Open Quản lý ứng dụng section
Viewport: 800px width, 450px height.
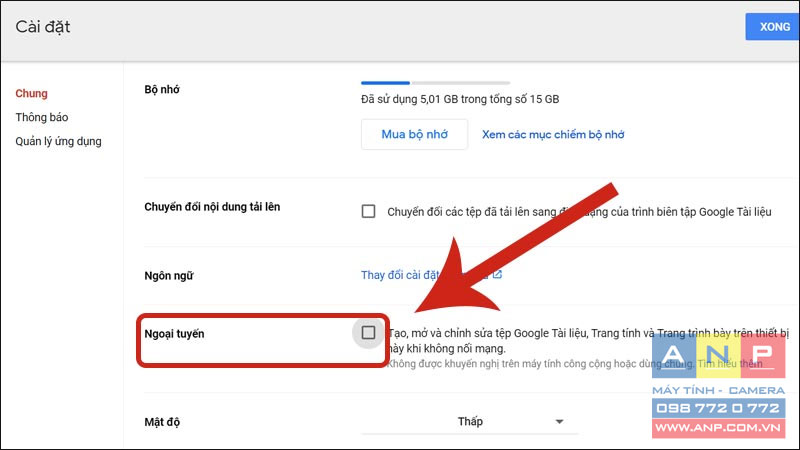click(58, 141)
